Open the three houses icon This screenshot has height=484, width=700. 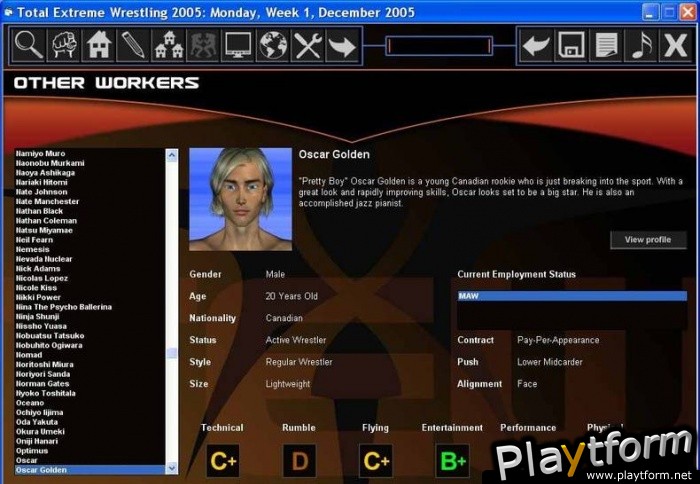(x=168, y=45)
